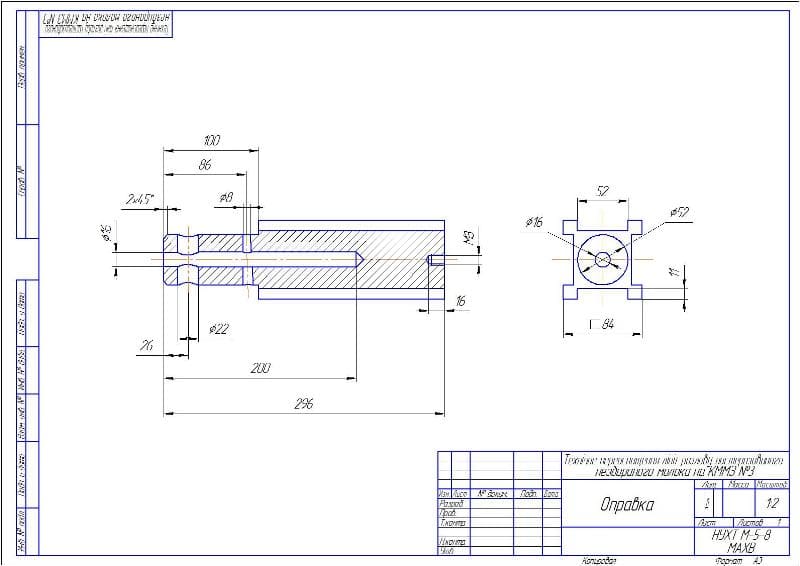The width and height of the screenshot is (800, 566).
Task: Select the 11 dimension beside end view
Action: pos(676,272)
